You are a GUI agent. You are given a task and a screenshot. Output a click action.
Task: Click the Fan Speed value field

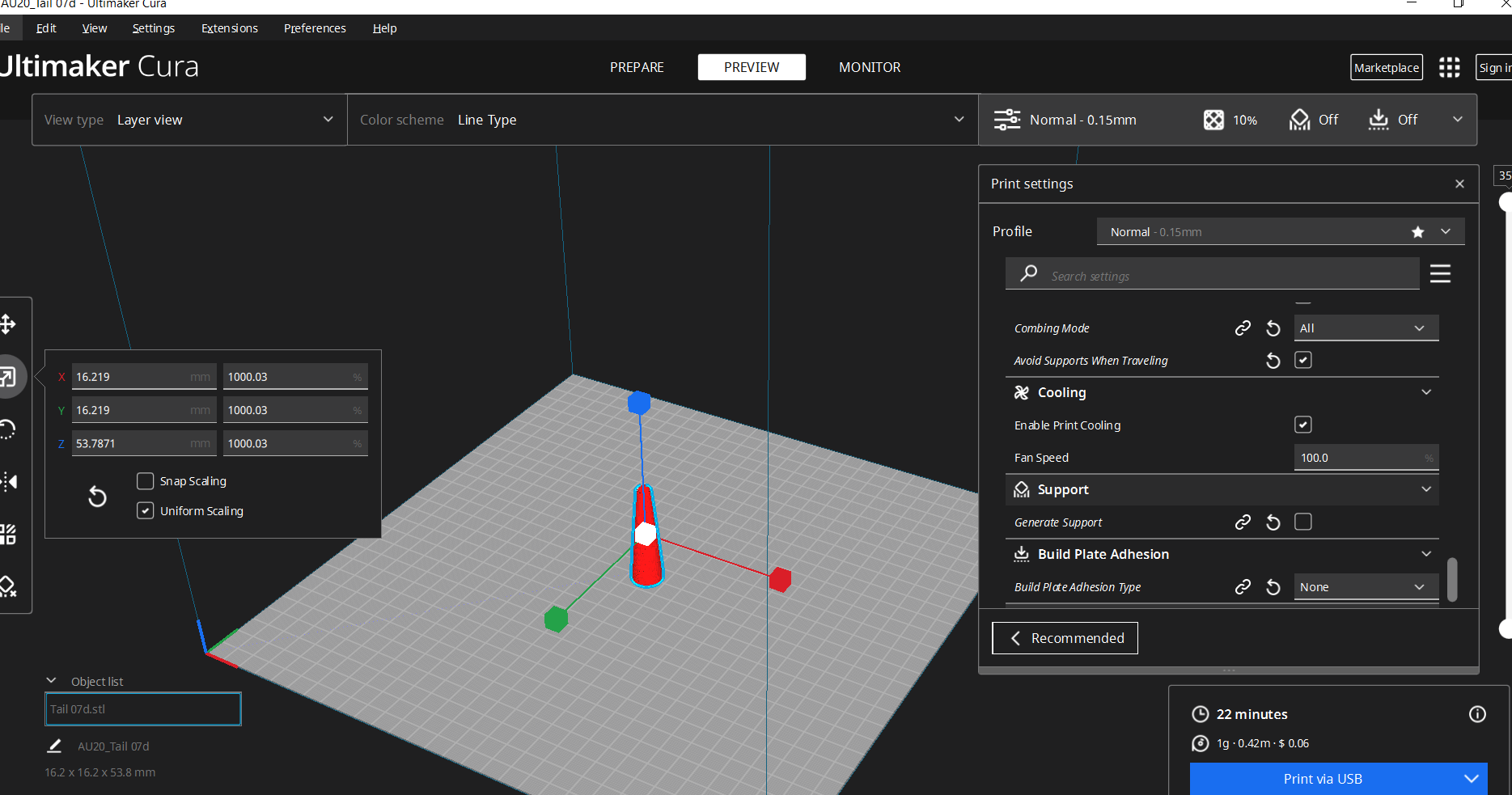coord(1366,457)
